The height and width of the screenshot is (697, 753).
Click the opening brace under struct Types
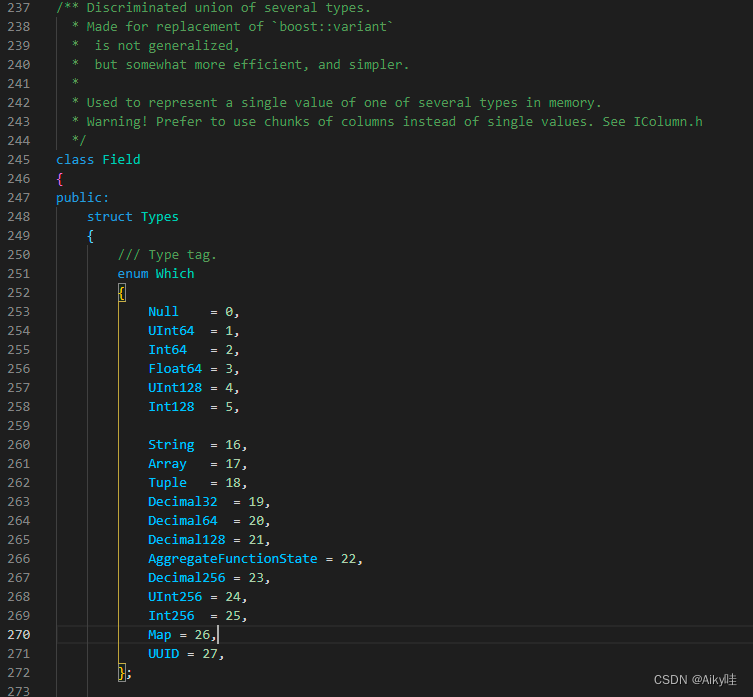tap(90, 236)
